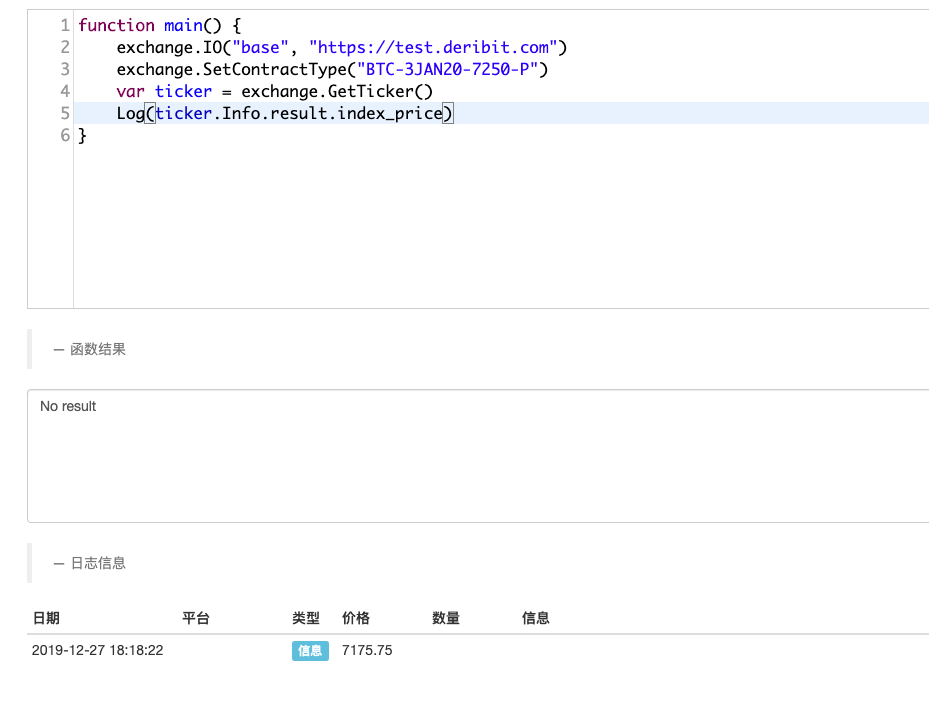Select the 数量 column header
This screenshot has width=929, height=704.
click(446, 618)
